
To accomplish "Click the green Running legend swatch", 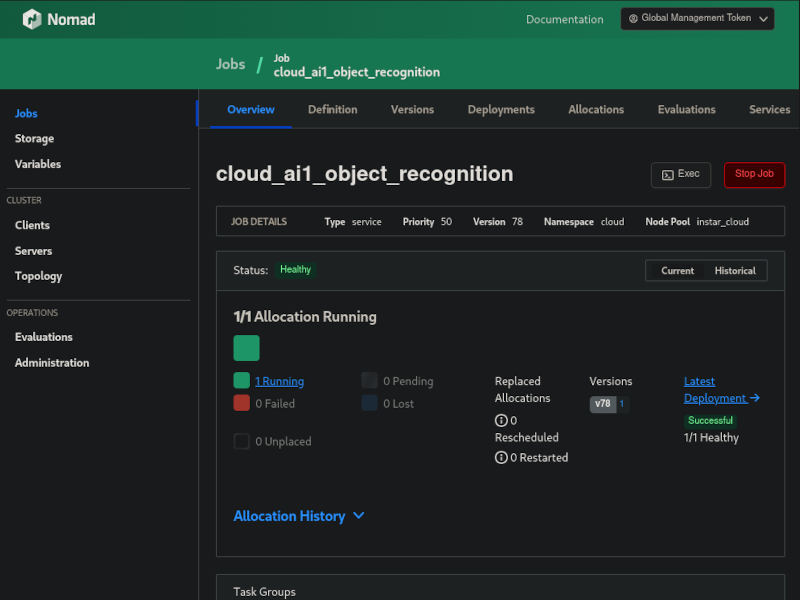I will click(x=241, y=381).
